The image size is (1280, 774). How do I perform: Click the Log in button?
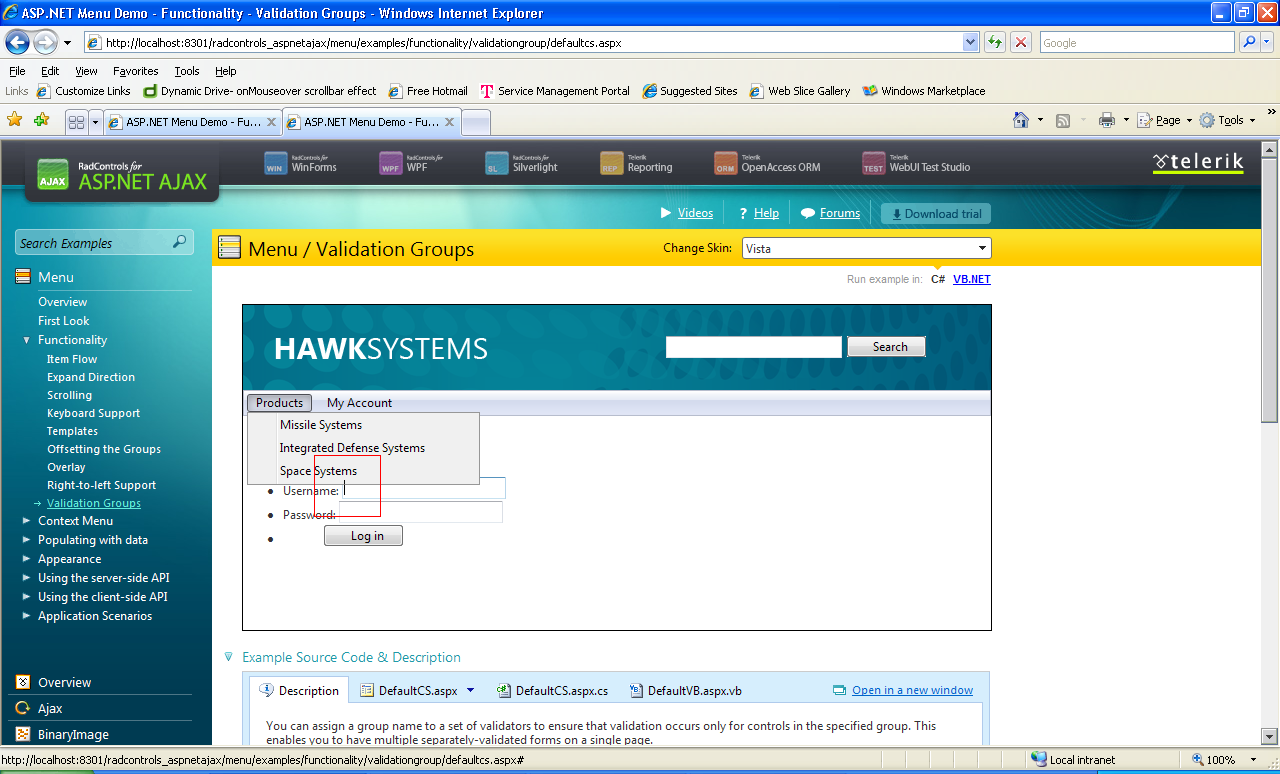(x=363, y=536)
